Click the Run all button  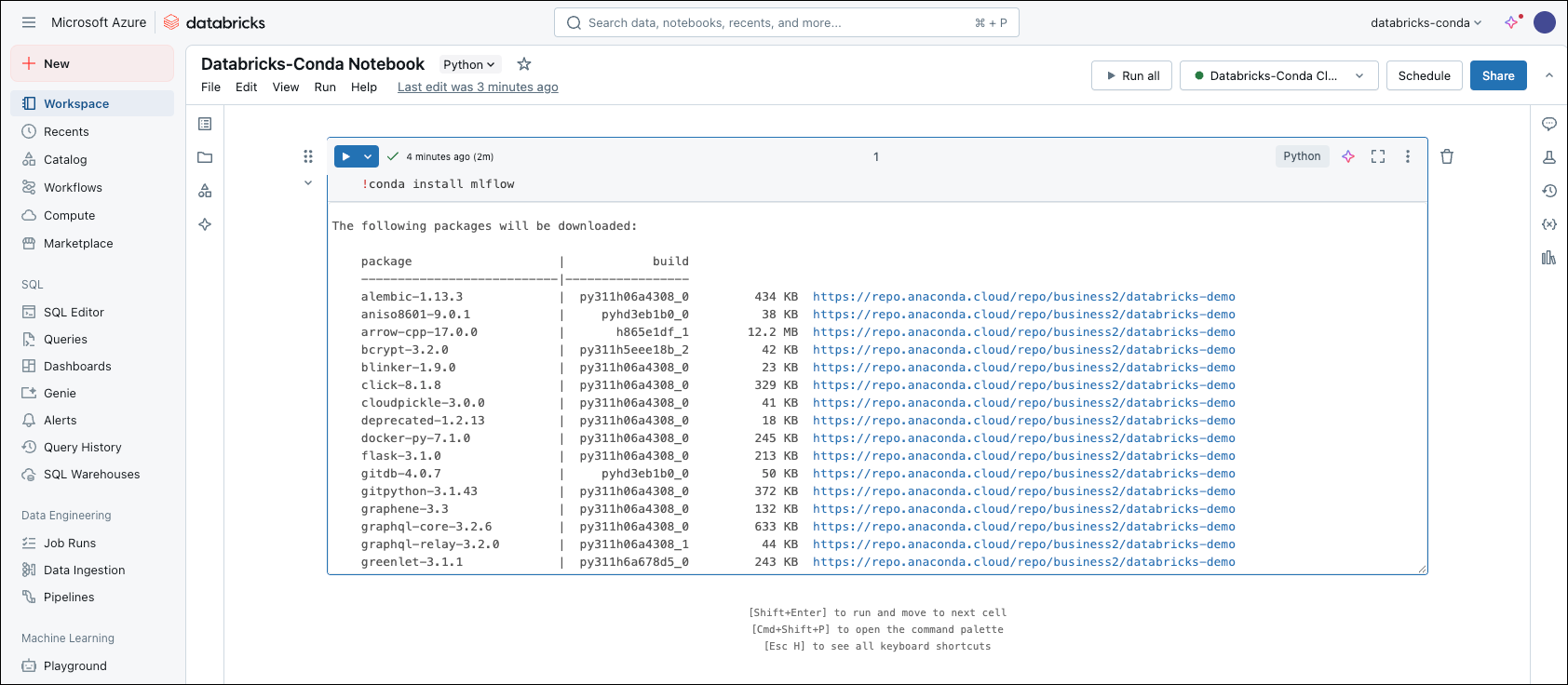pyautogui.click(x=1133, y=75)
